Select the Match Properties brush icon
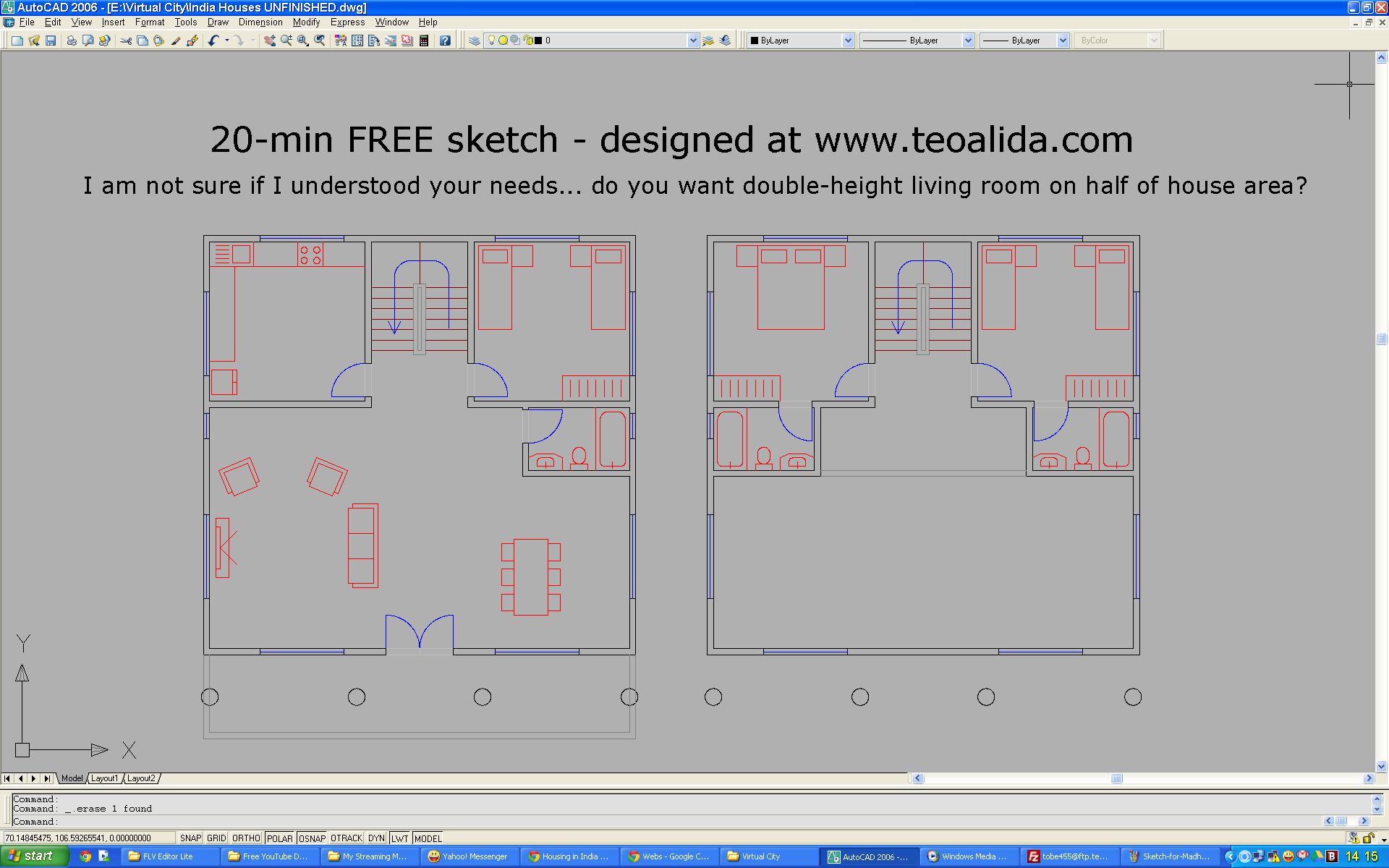 pos(176,41)
